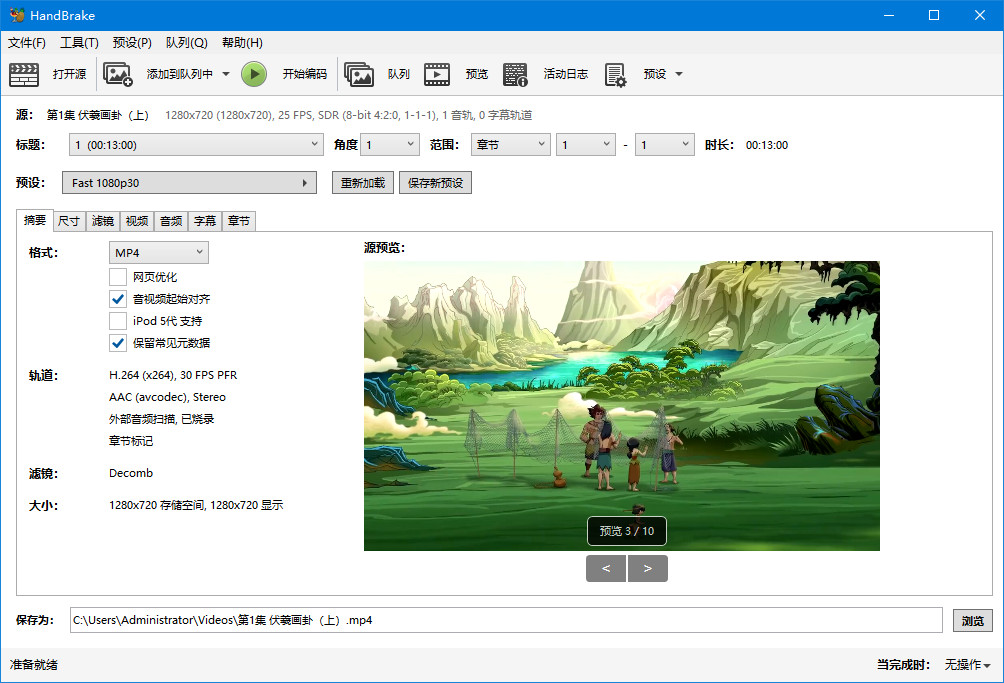This screenshot has height=683, width=1004.
Task: Open the 标题 title dropdown
Action: point(195,145)
